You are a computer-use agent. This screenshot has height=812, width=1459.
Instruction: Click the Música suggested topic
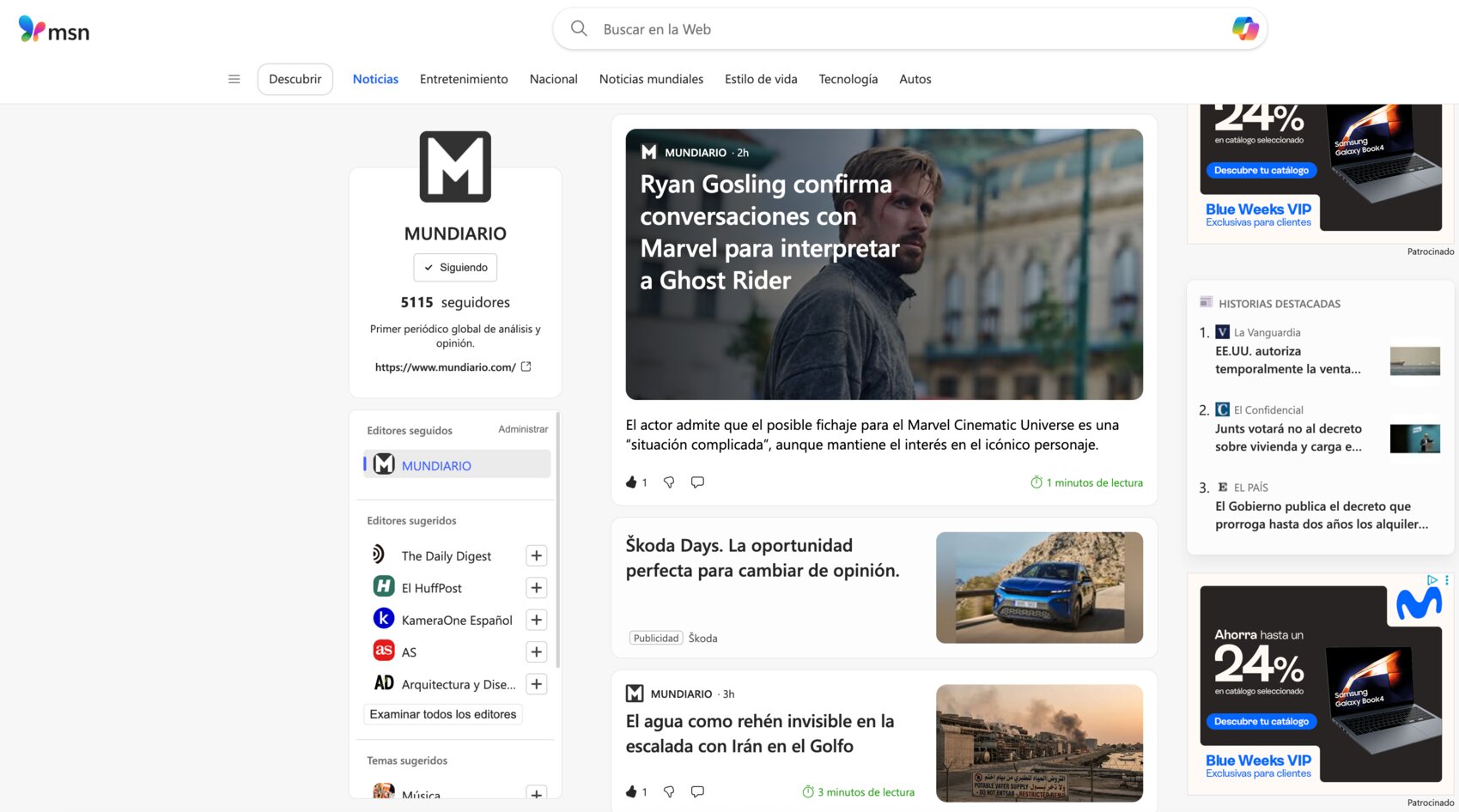421,796
